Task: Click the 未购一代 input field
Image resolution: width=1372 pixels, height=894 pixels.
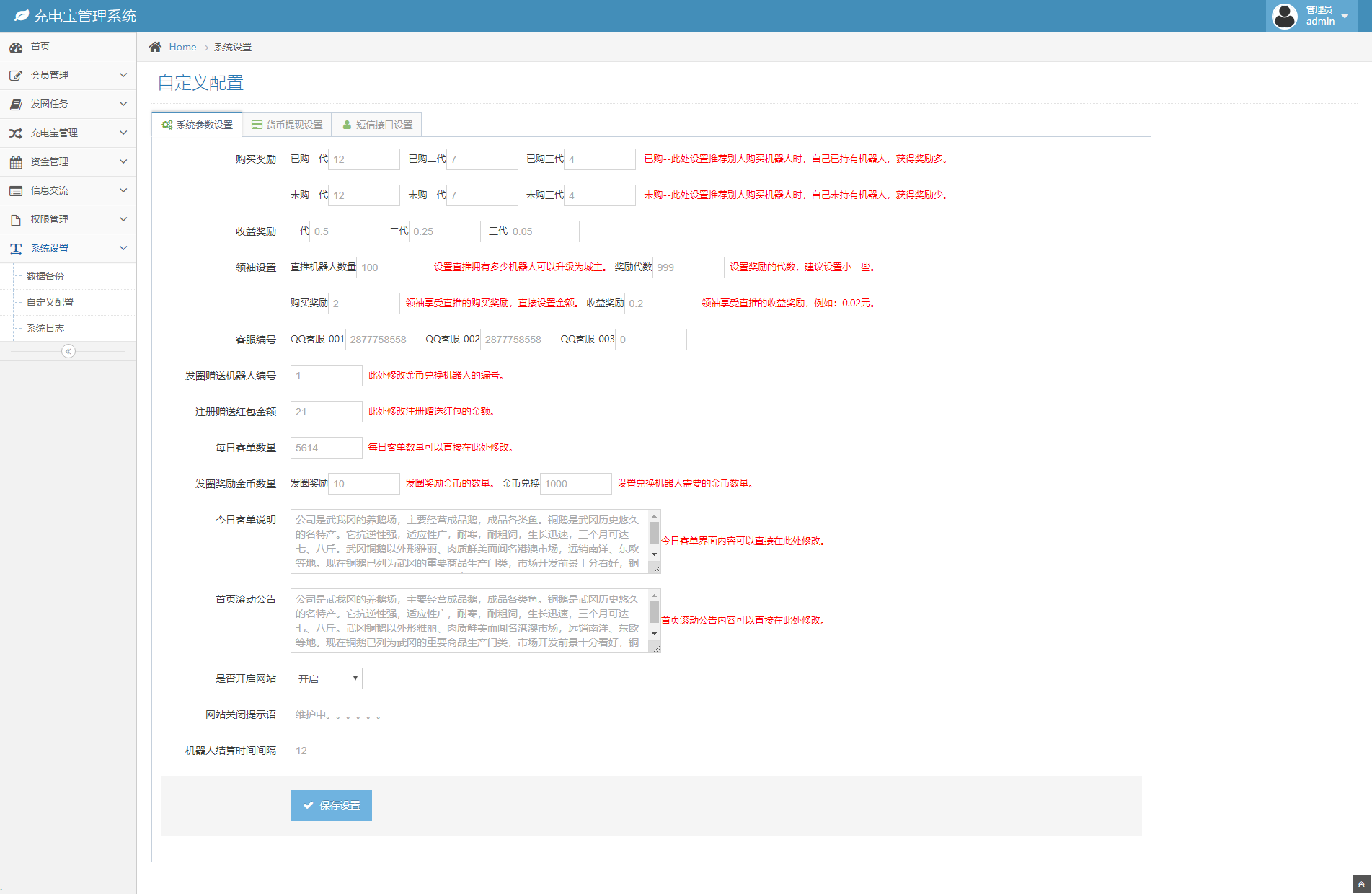Action: click(x=364, y=195)
